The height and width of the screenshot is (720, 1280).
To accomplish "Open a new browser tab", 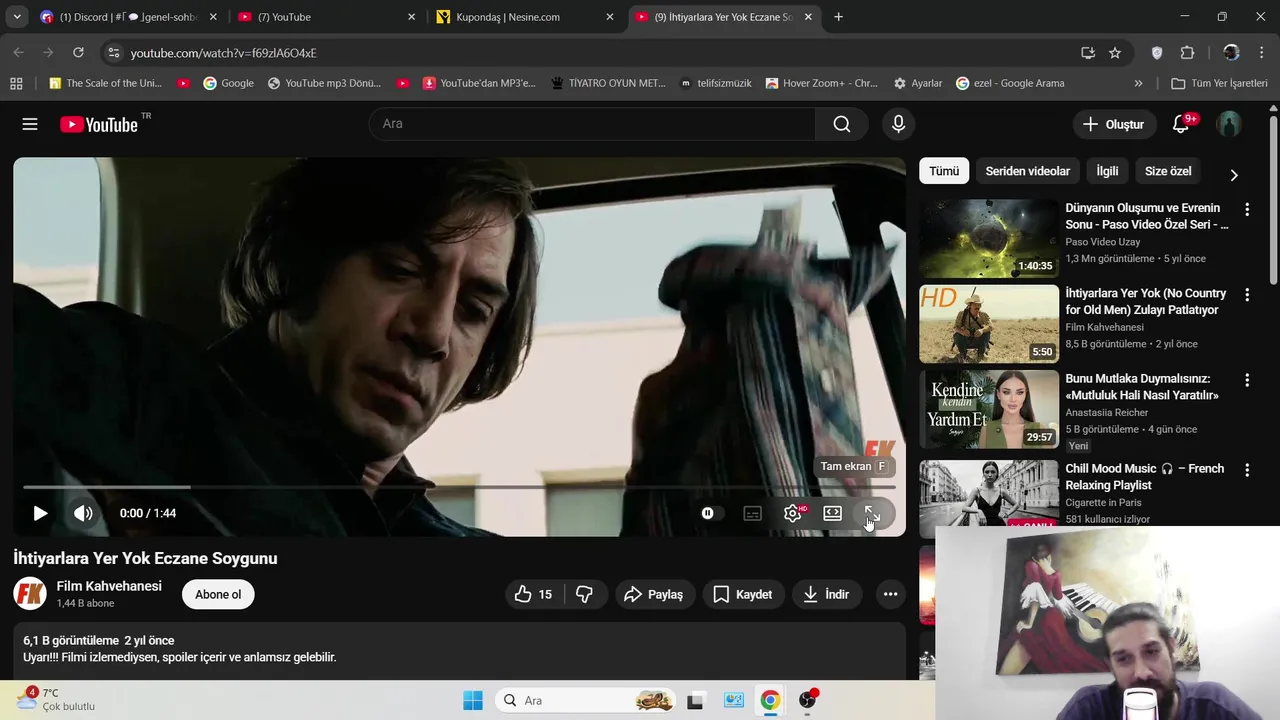I will (x=838, y=17).
